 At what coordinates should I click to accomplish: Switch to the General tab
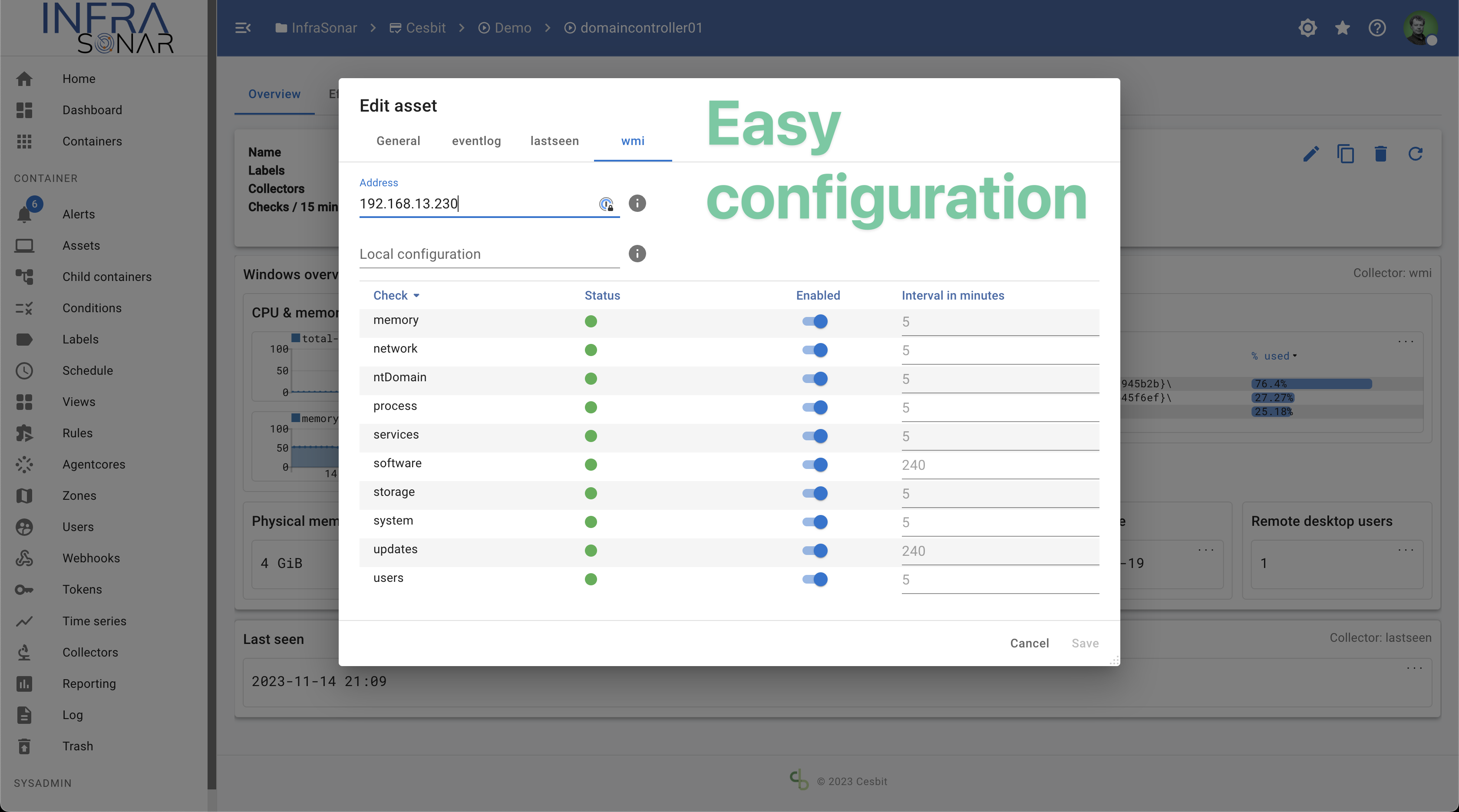coord(398,141)
